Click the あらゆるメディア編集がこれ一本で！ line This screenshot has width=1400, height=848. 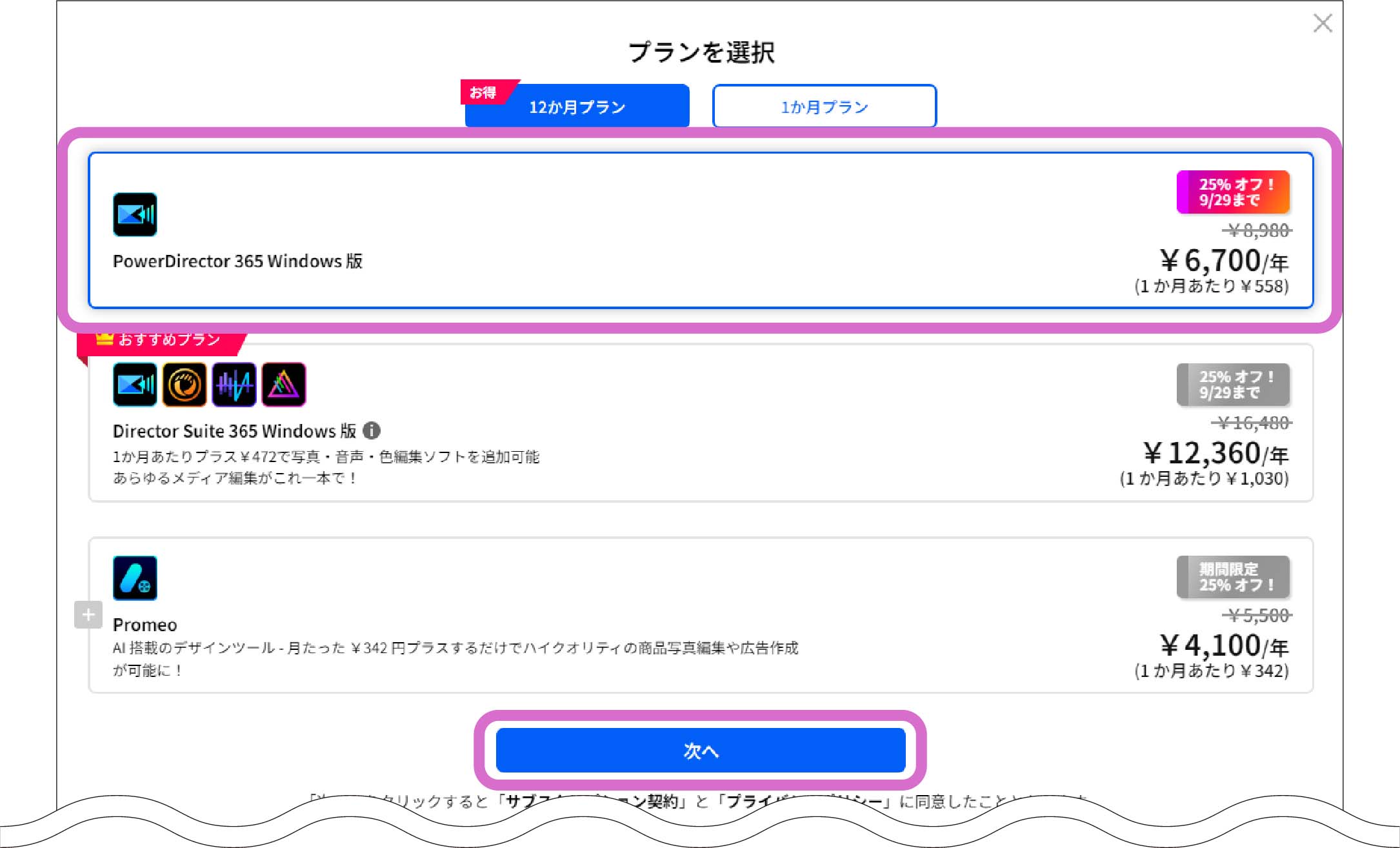(x=235, y=478)
